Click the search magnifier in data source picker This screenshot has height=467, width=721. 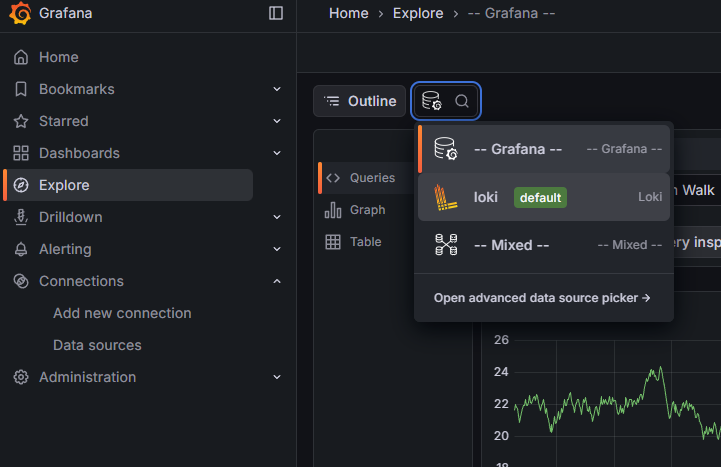[462, 101]
